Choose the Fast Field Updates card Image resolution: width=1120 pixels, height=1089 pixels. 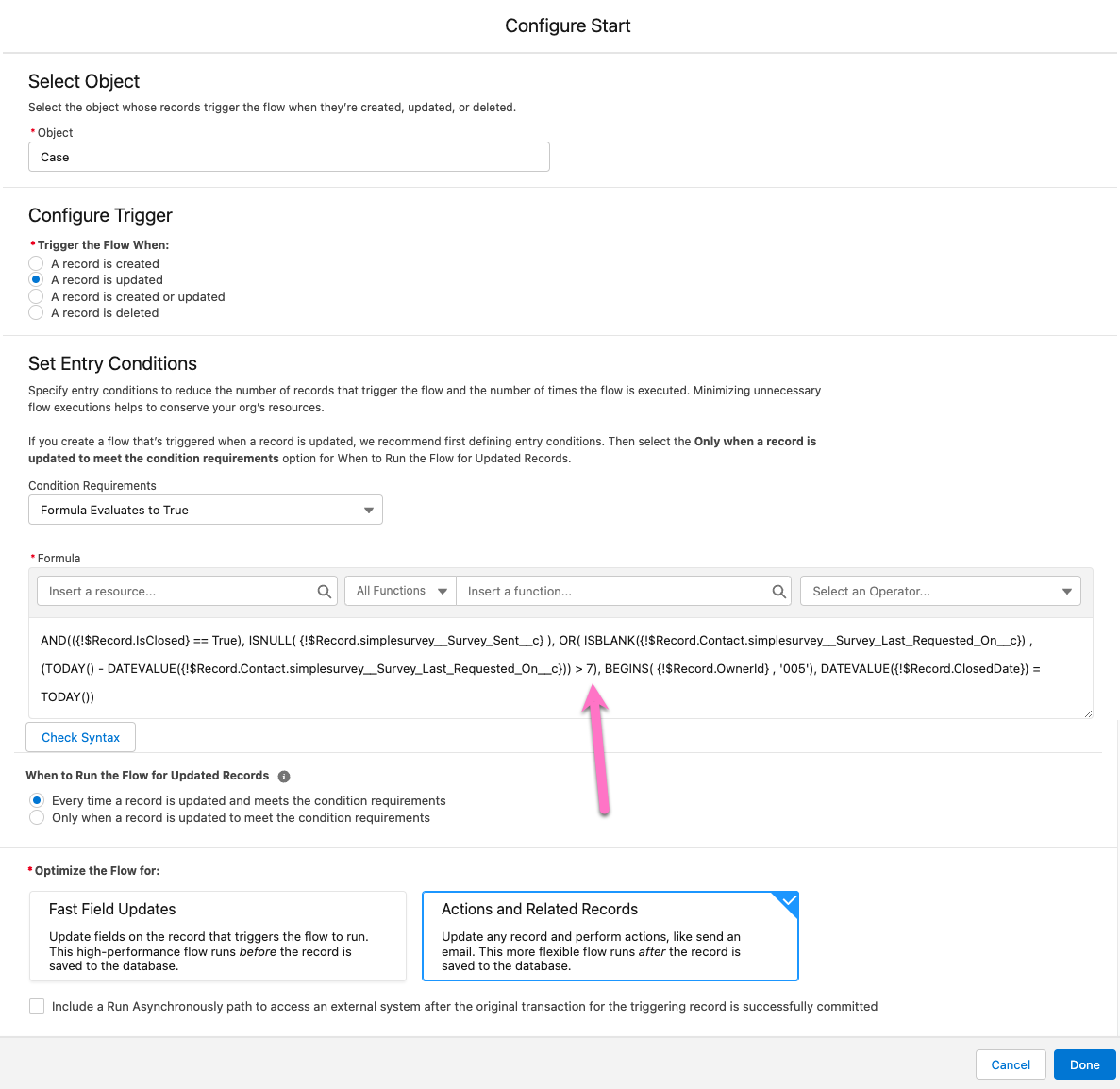(218, 936)
